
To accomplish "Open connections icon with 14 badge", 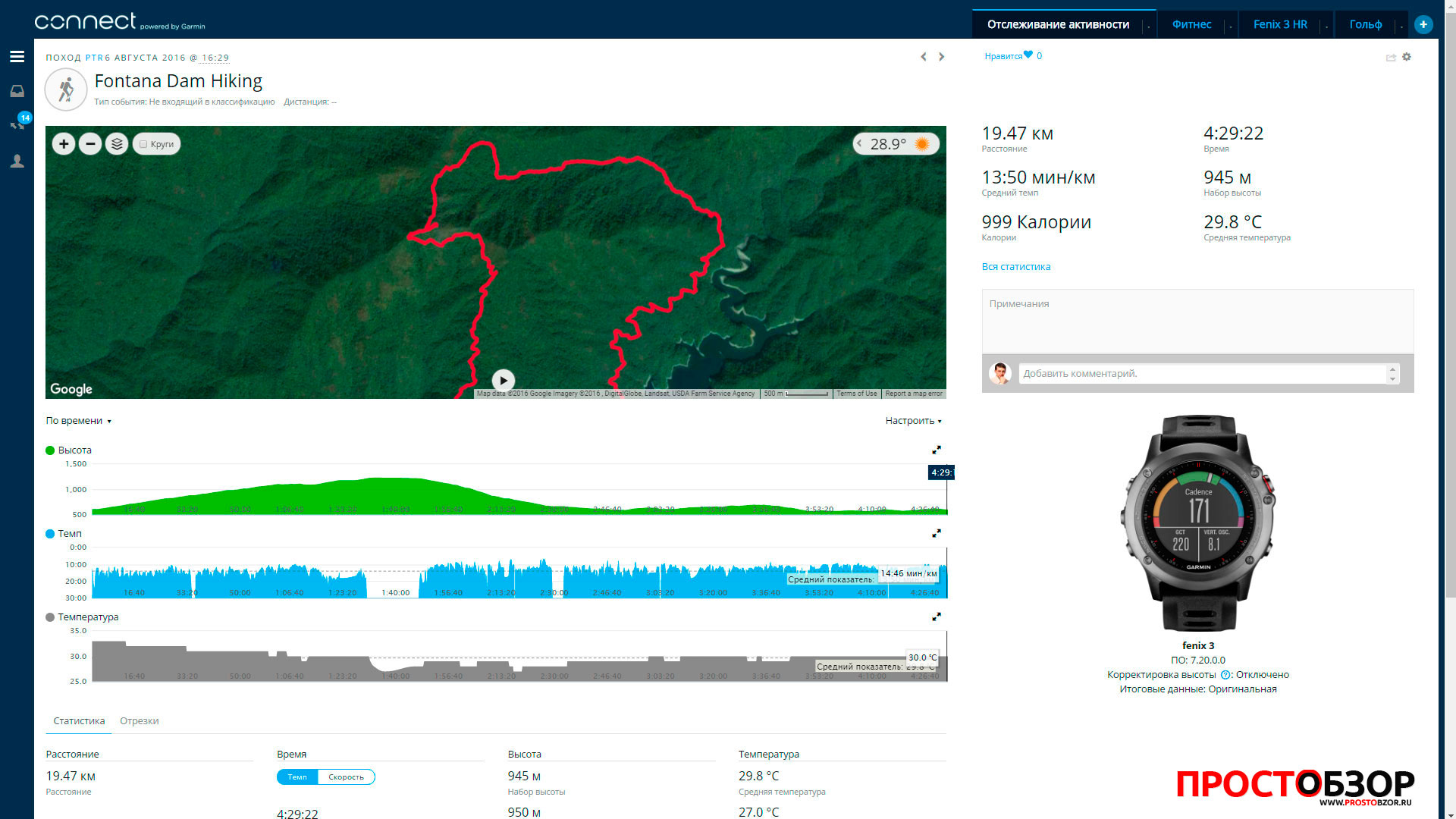I will click(17, 124).
